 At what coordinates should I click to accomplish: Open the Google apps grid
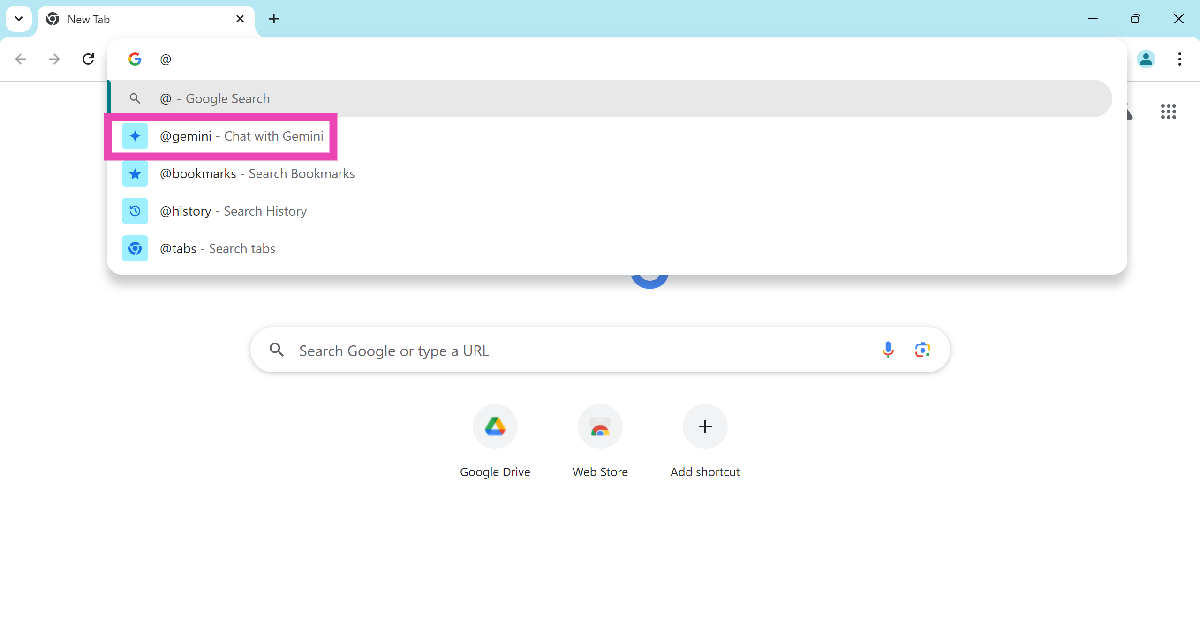click(1168, 112)
